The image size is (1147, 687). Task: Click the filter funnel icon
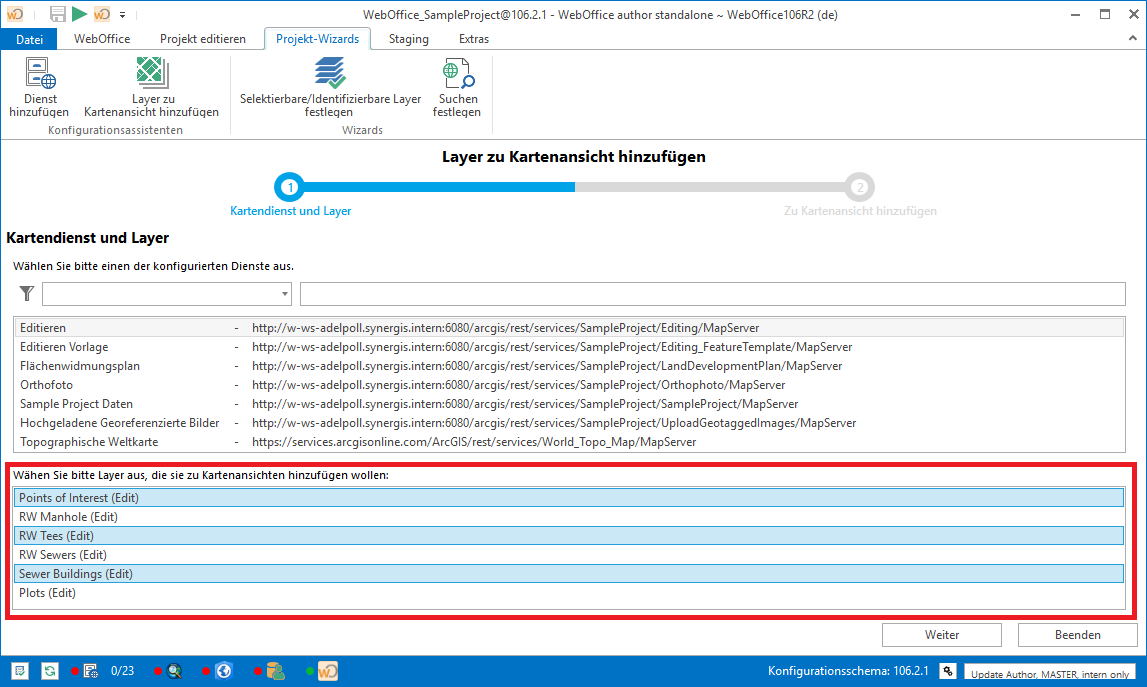coord(27,293)
